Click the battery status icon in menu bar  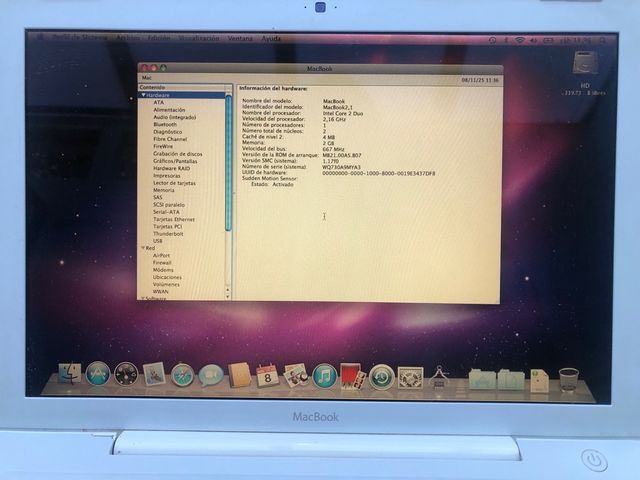(548, 40)
